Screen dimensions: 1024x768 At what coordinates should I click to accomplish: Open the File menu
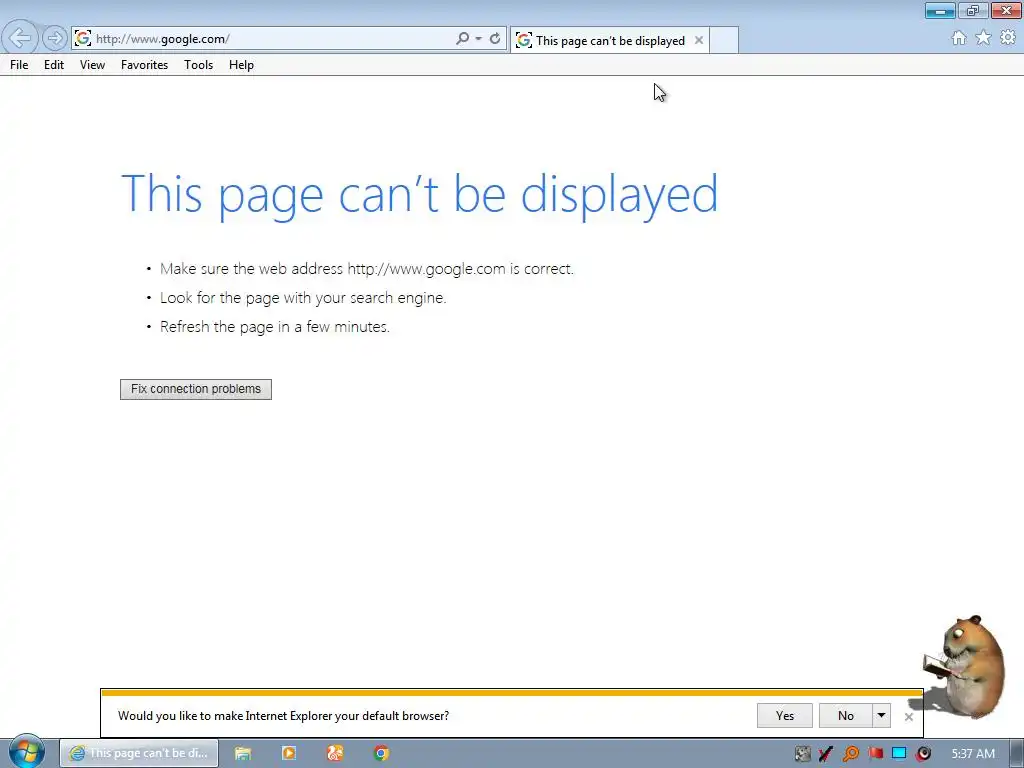tap(19, 65)
